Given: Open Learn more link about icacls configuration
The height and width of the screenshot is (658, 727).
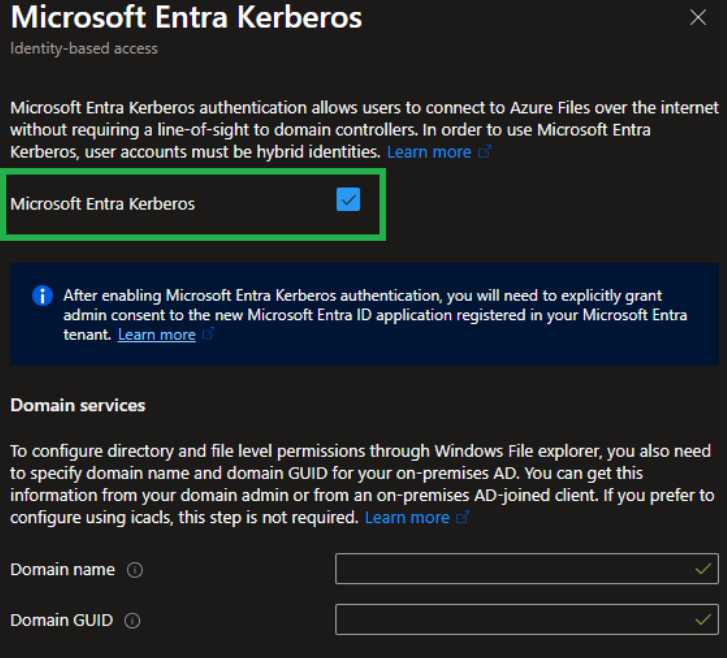Looking at the screenshot, I should tap(407, 517).
